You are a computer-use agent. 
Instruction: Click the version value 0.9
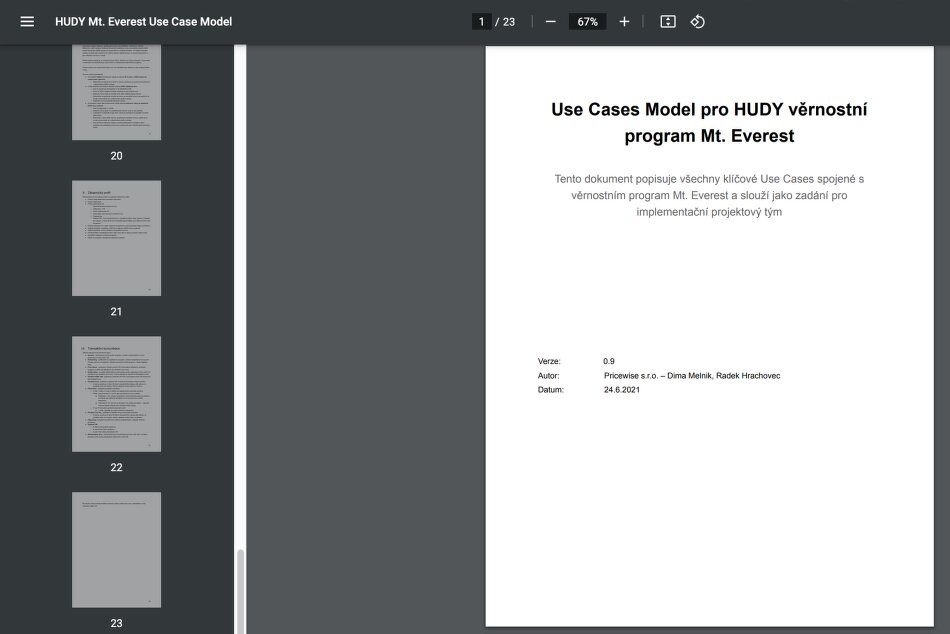pyautogui.click(x=609, y=361)
